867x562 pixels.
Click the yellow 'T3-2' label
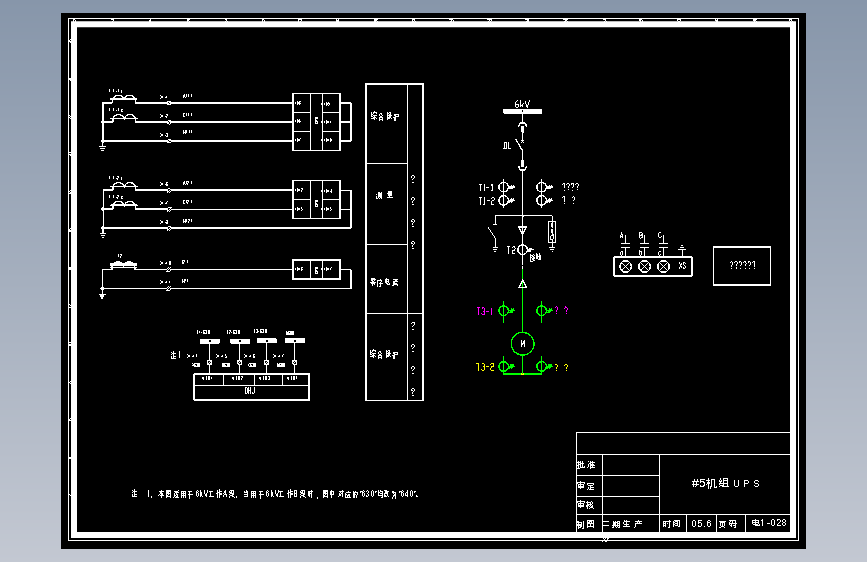coord(485,367)
